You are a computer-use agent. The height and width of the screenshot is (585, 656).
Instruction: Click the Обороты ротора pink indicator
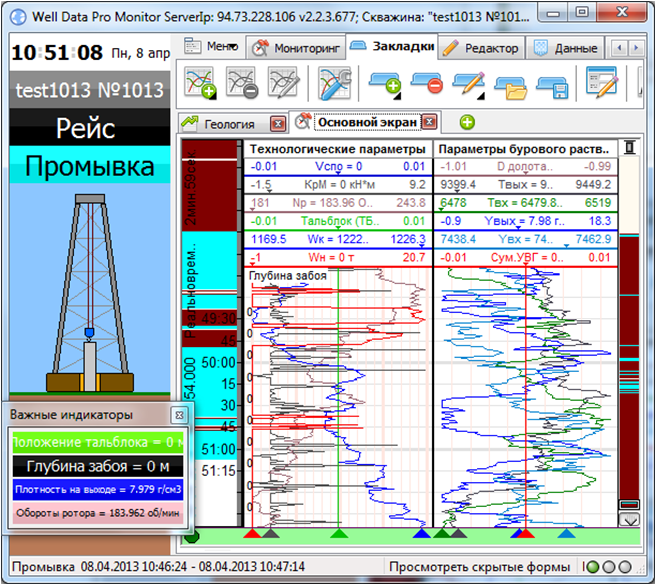coord(98,513)
